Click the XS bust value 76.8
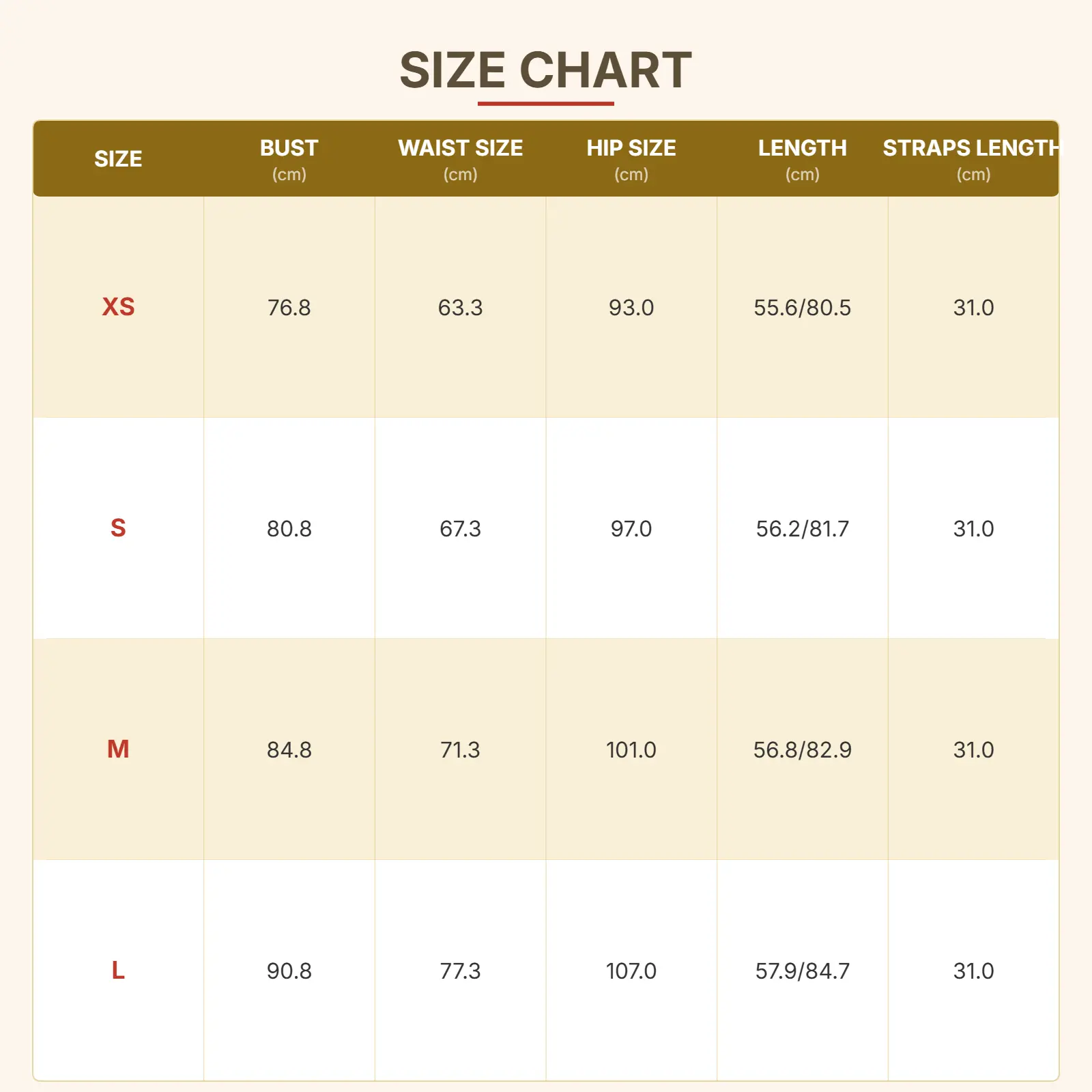This screenshot has height=1092, width=1092. 289,308
